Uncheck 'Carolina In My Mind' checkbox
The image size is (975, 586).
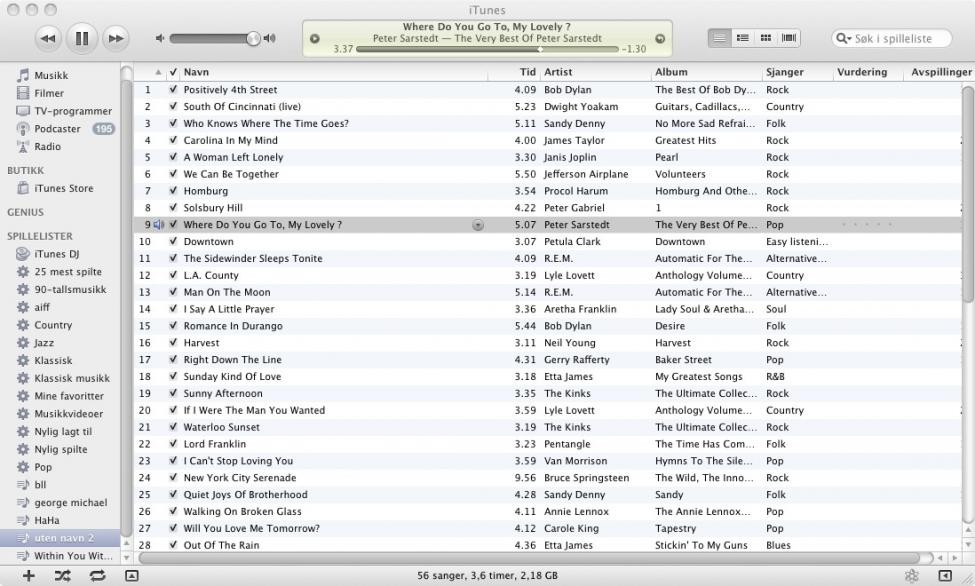coord(173,140)
